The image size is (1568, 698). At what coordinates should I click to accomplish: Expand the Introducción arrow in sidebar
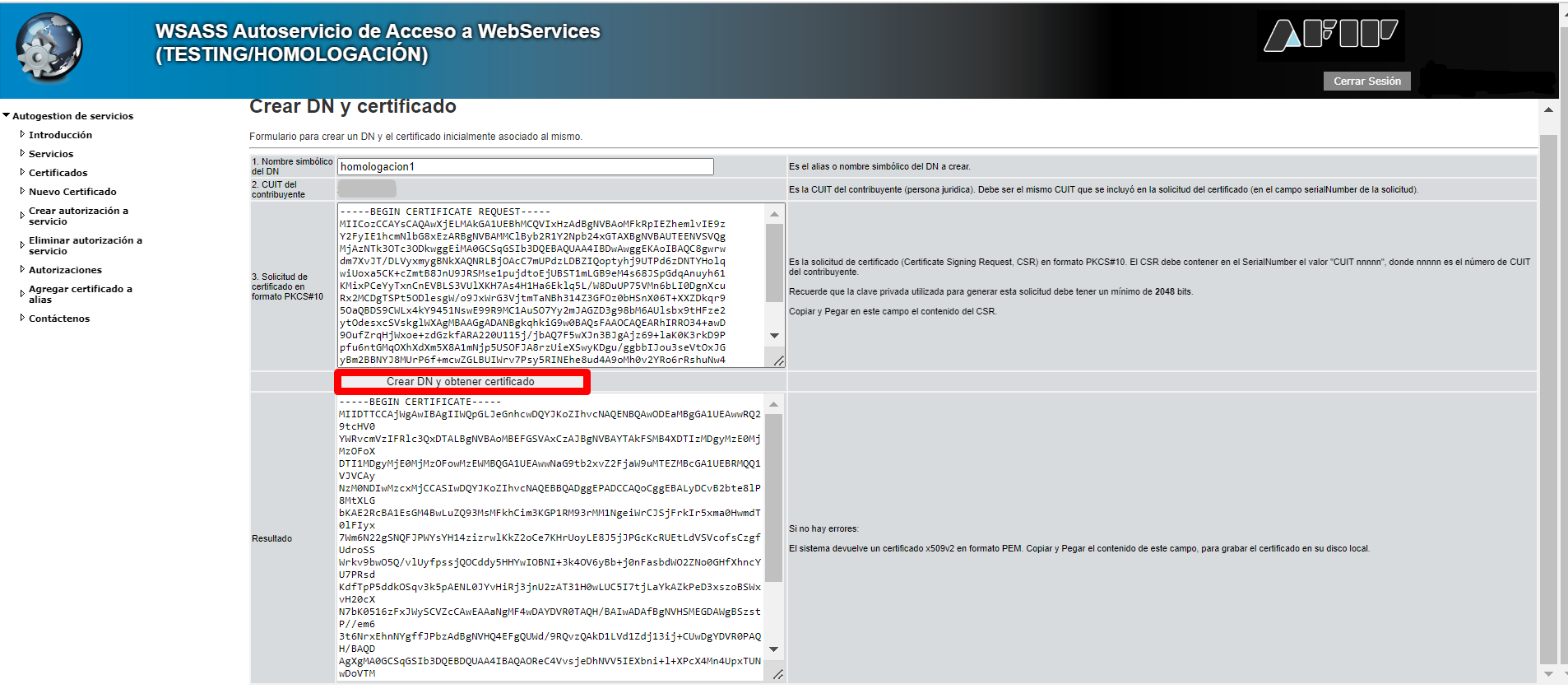click(x=22, y=134)
